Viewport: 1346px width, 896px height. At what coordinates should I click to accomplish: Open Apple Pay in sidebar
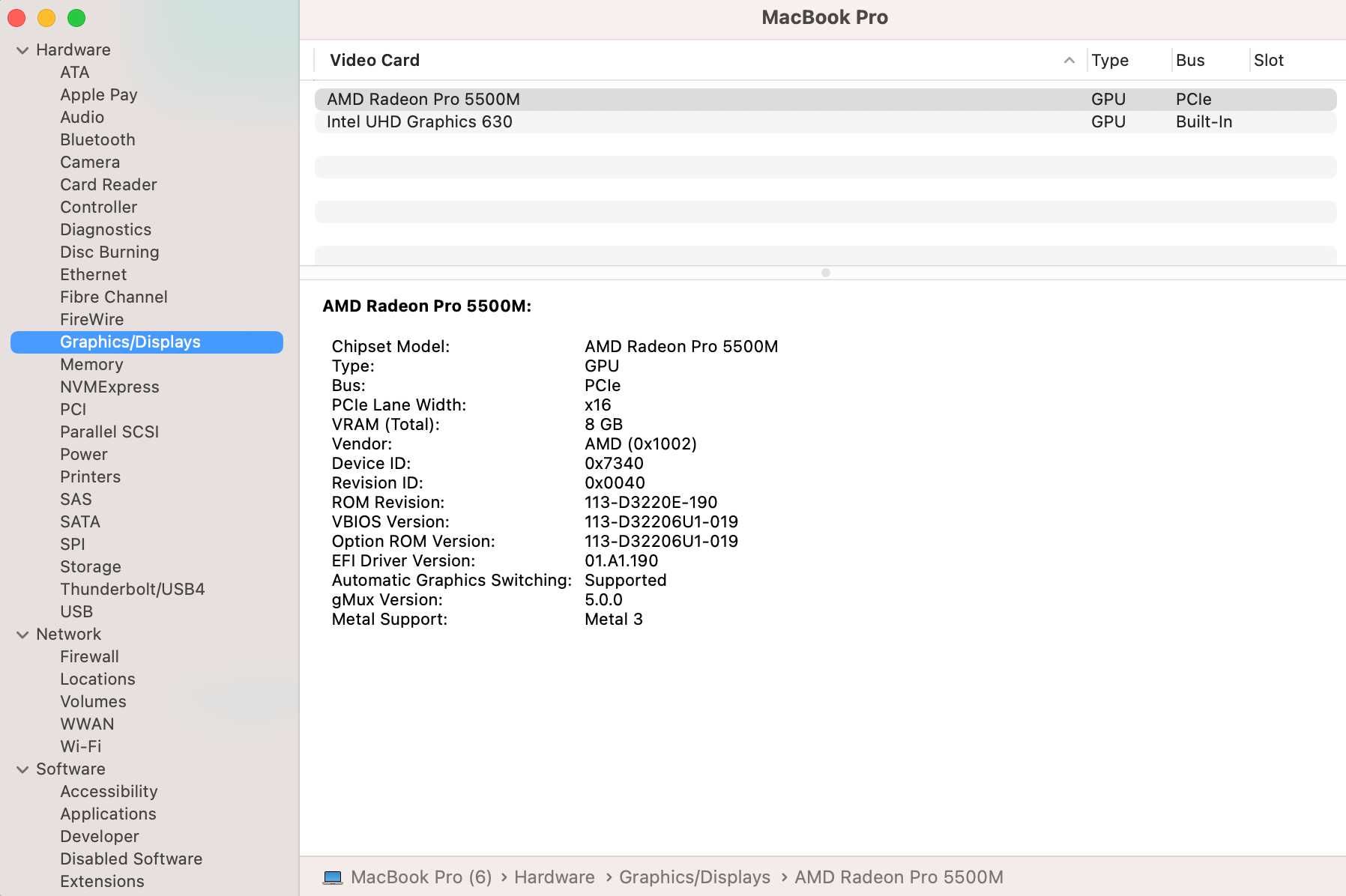(x=99, y=95)
